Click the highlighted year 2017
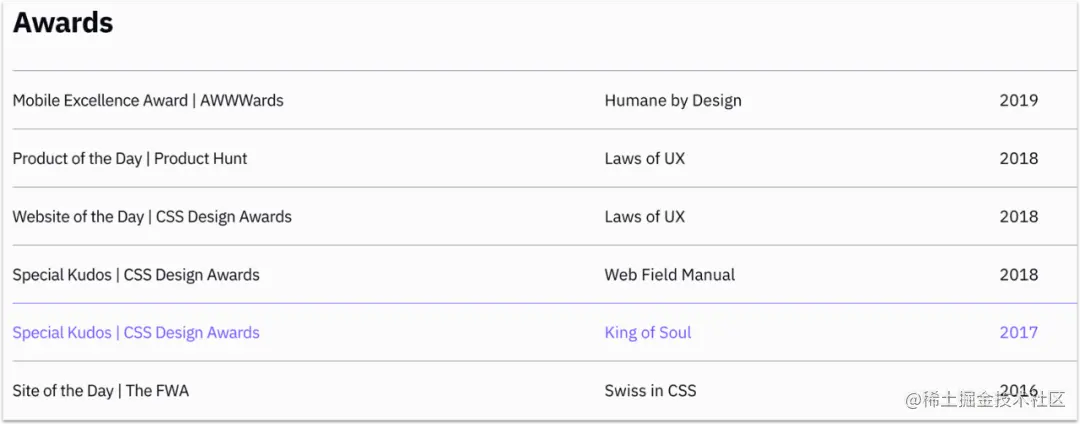Image resolution: width=1080 pixels, height=424 pixels. click(x=1019, y=332)
